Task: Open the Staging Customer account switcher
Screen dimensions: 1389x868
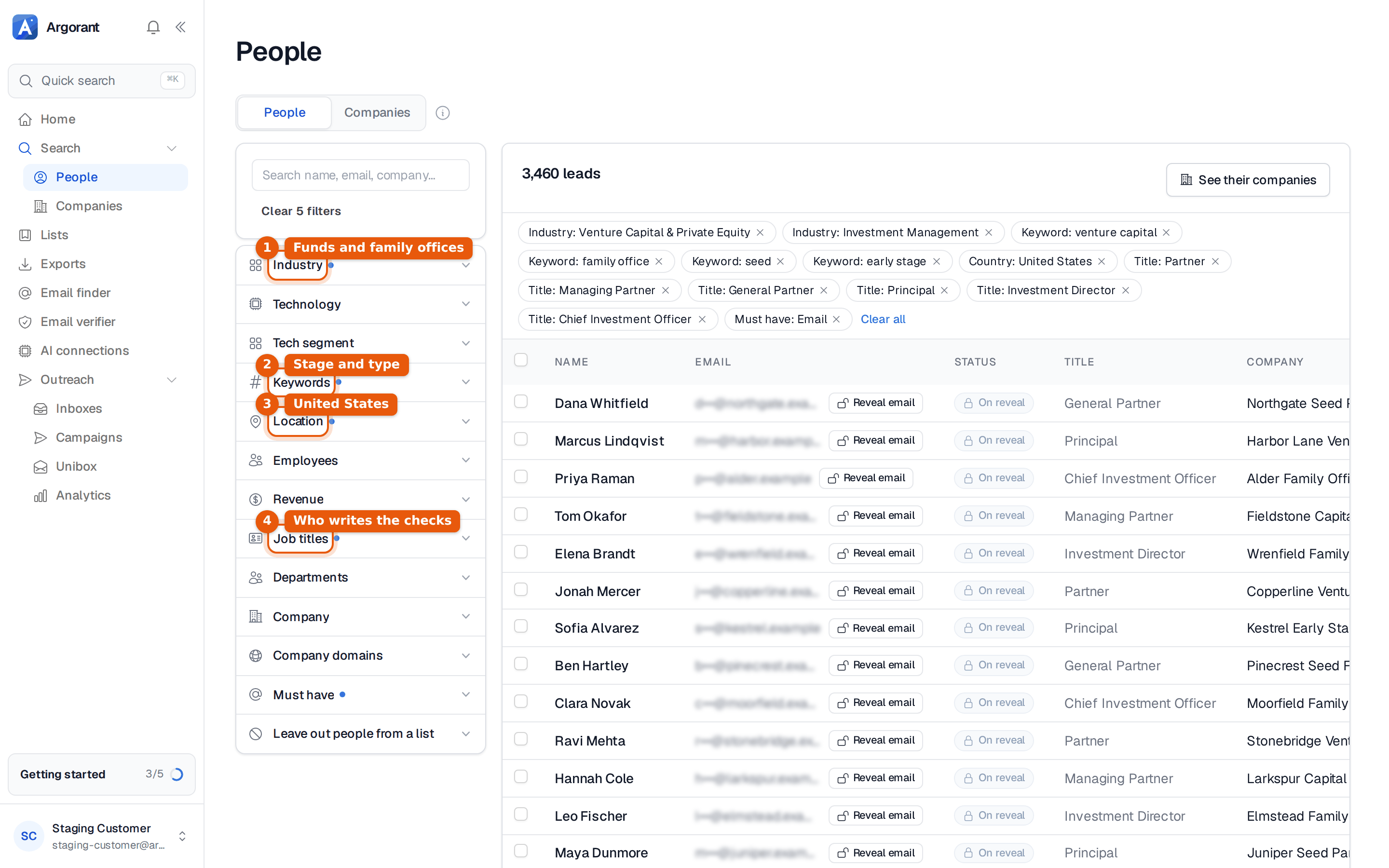Action: (x=102, y=836)
